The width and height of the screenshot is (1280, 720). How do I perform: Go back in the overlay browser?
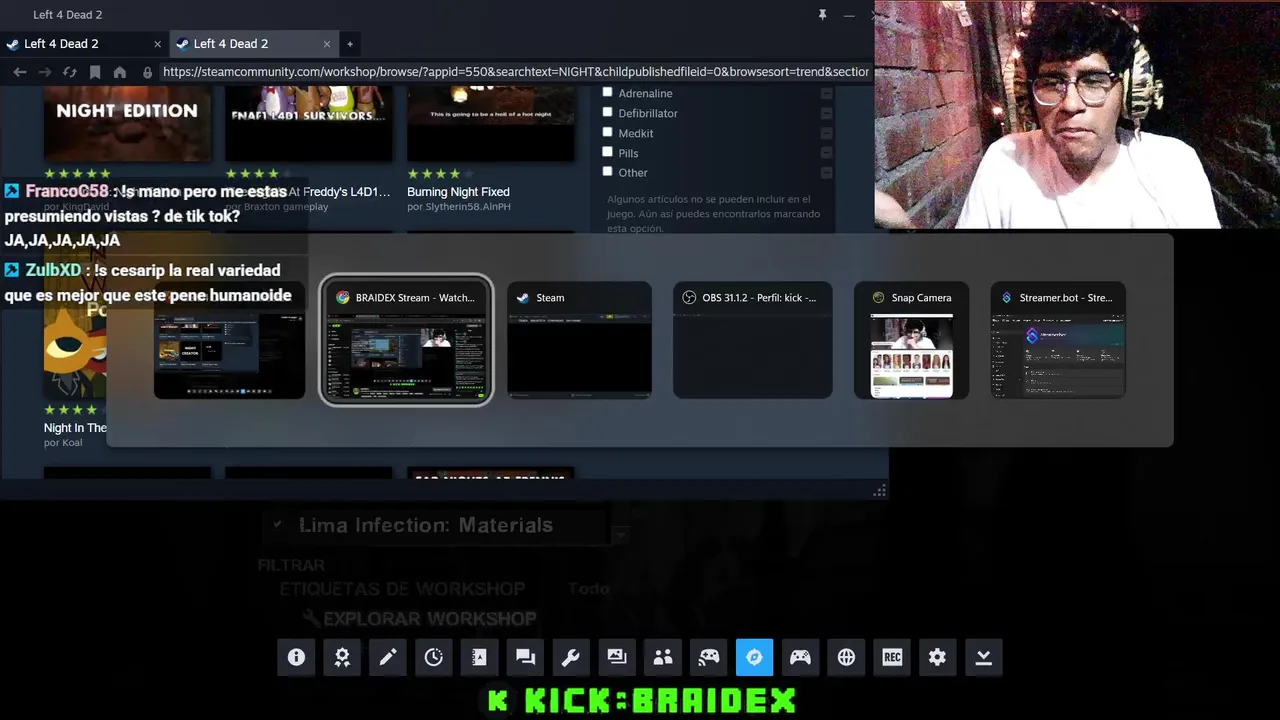[x=20, y=72]
